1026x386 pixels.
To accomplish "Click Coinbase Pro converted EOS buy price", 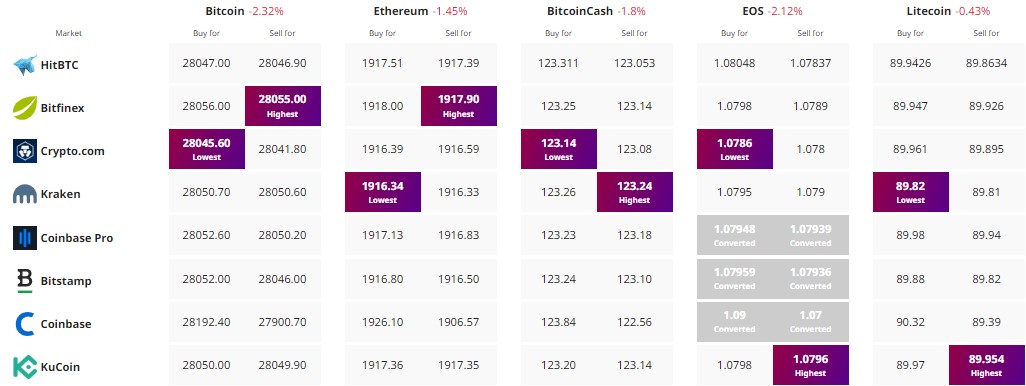I will point(735,236).
